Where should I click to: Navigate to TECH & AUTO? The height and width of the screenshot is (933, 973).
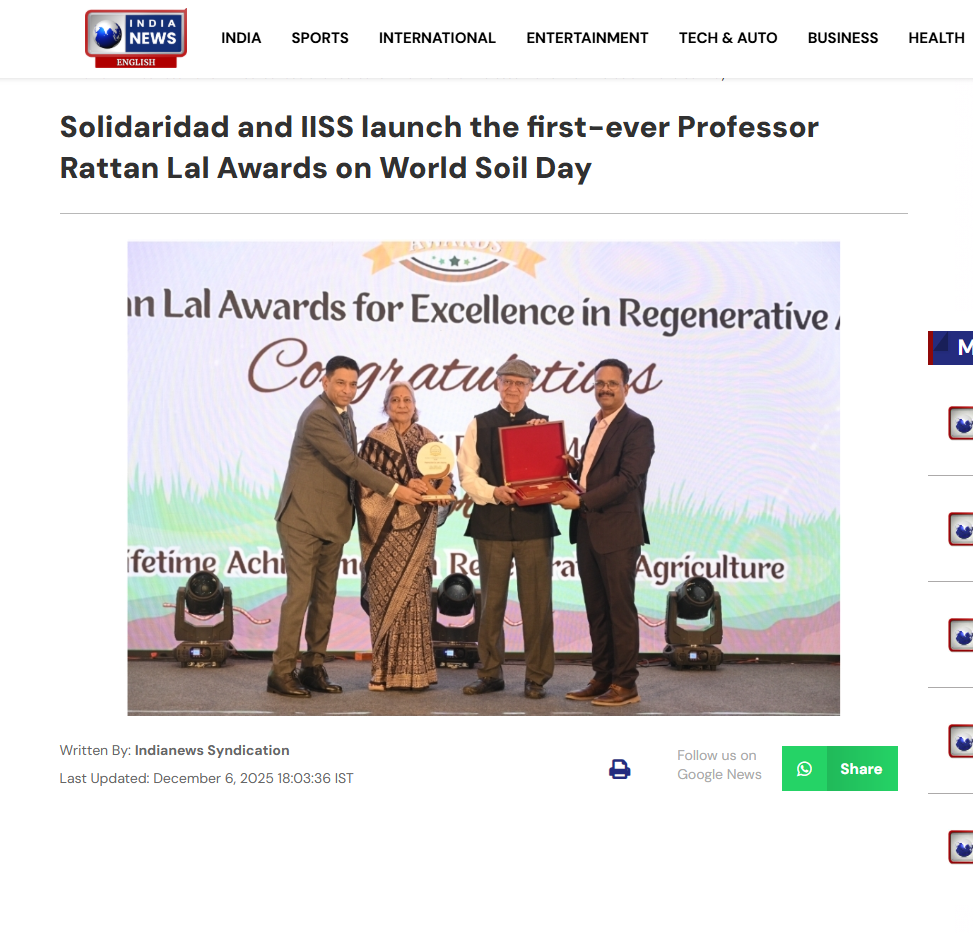pos(728,38)
